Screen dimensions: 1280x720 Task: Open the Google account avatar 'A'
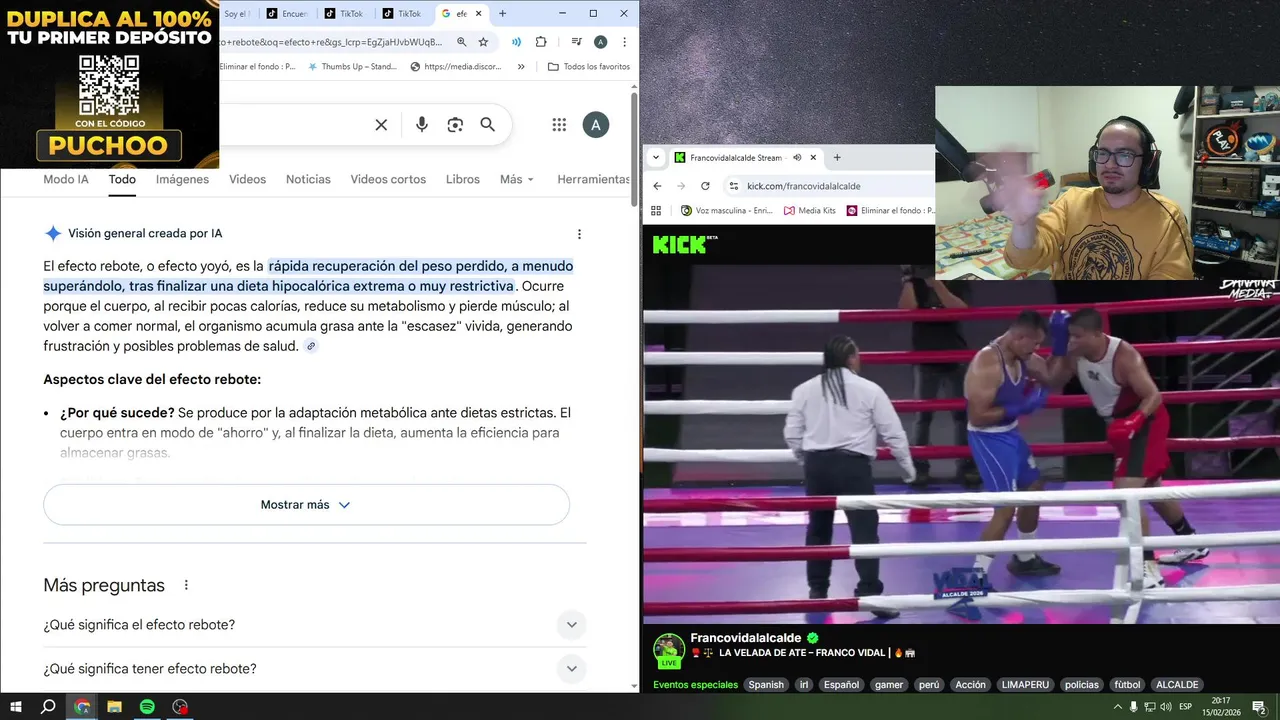[596, 125]
